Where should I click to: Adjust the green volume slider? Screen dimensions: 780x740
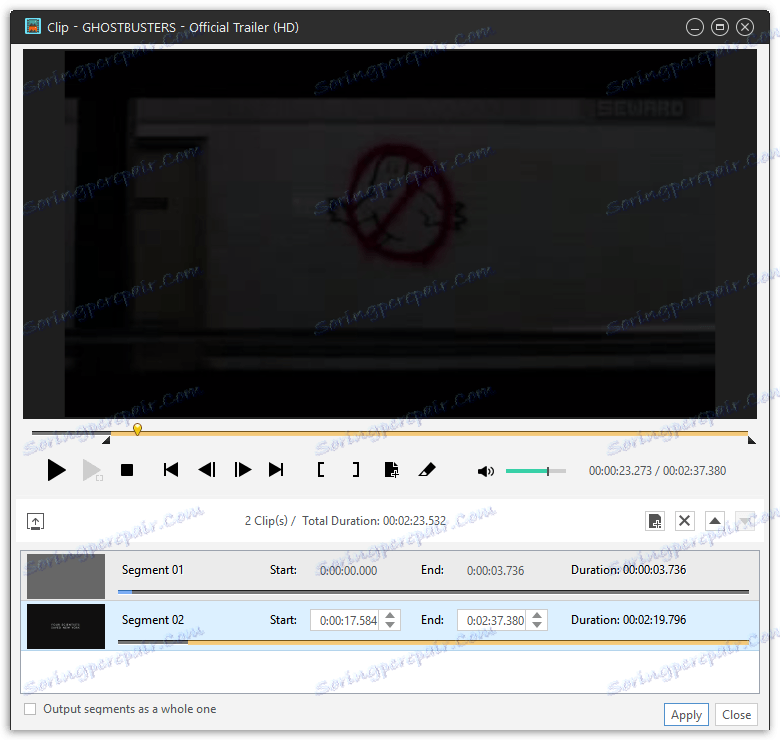(535, 471)
